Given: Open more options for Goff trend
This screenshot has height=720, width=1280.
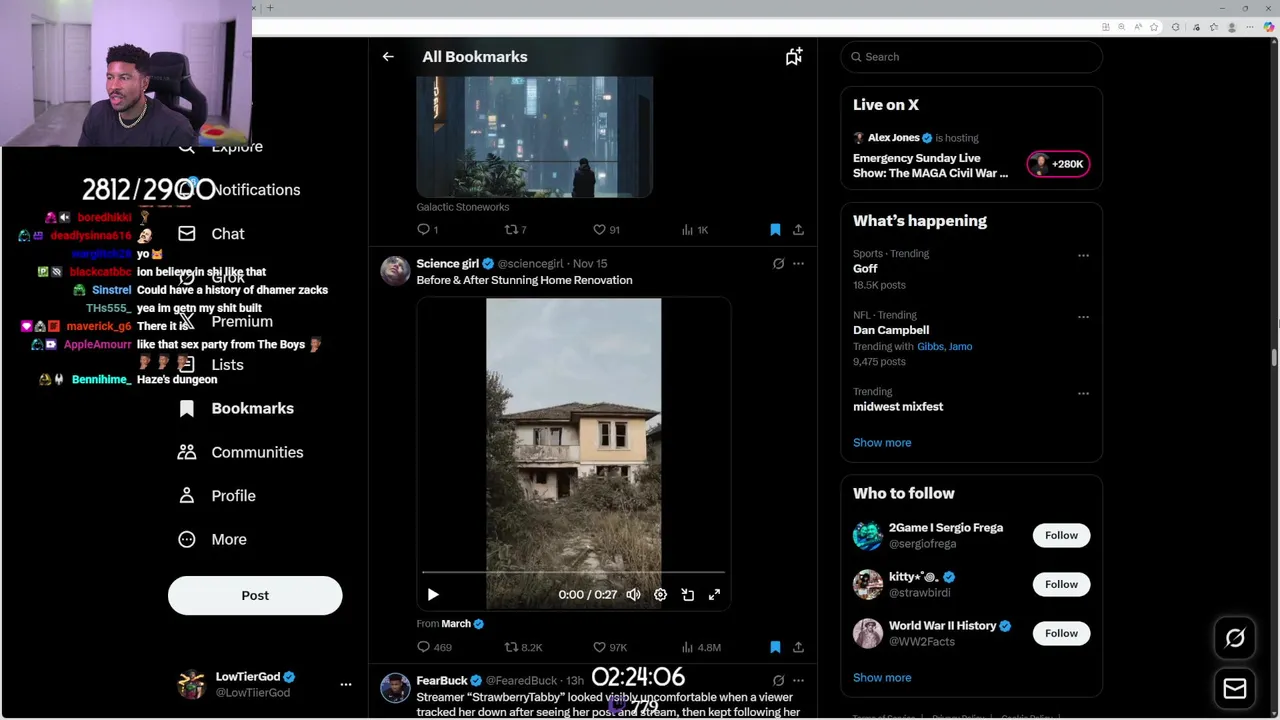Looking at the screenshot, I should point(1083,256).
